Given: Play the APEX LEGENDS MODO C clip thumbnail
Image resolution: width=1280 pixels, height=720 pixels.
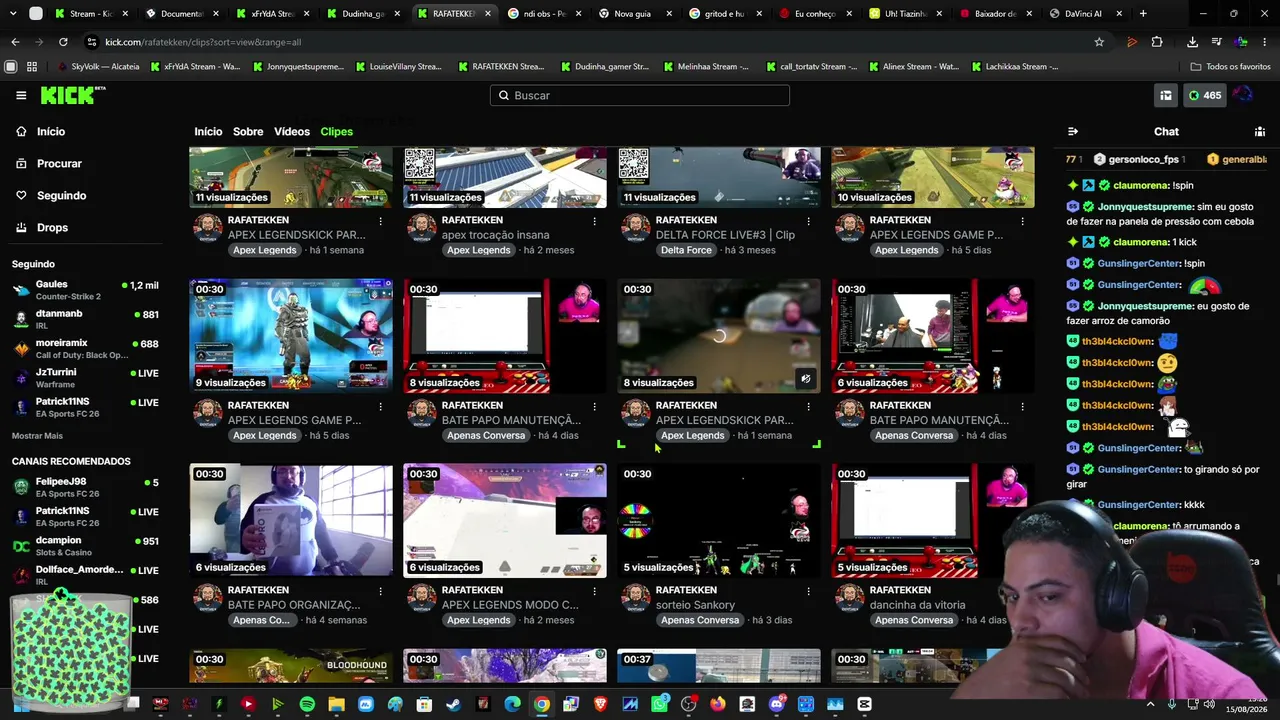Looking at the screenshot, I should (x=505, y=521).
